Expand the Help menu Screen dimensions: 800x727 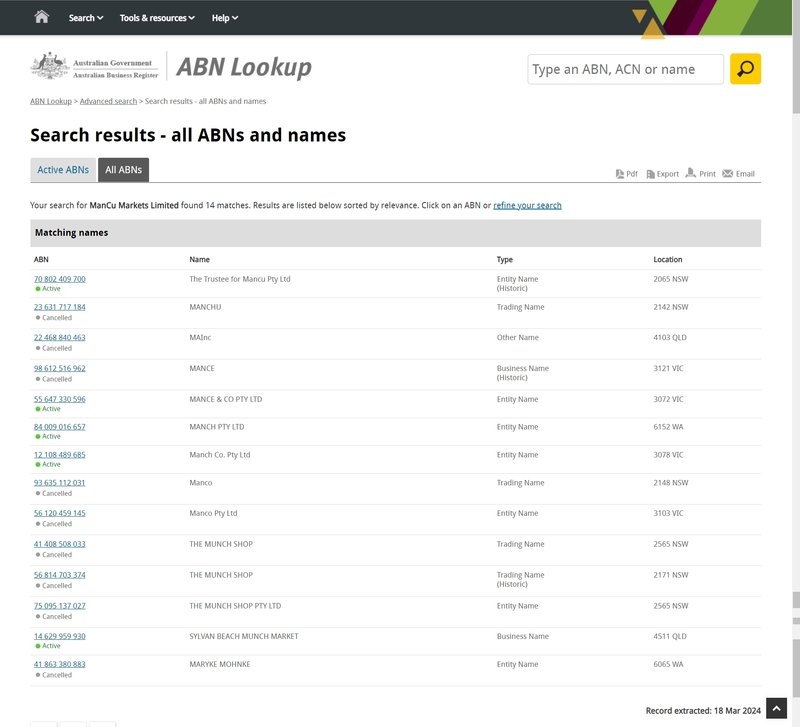click(x=225, y=17)
